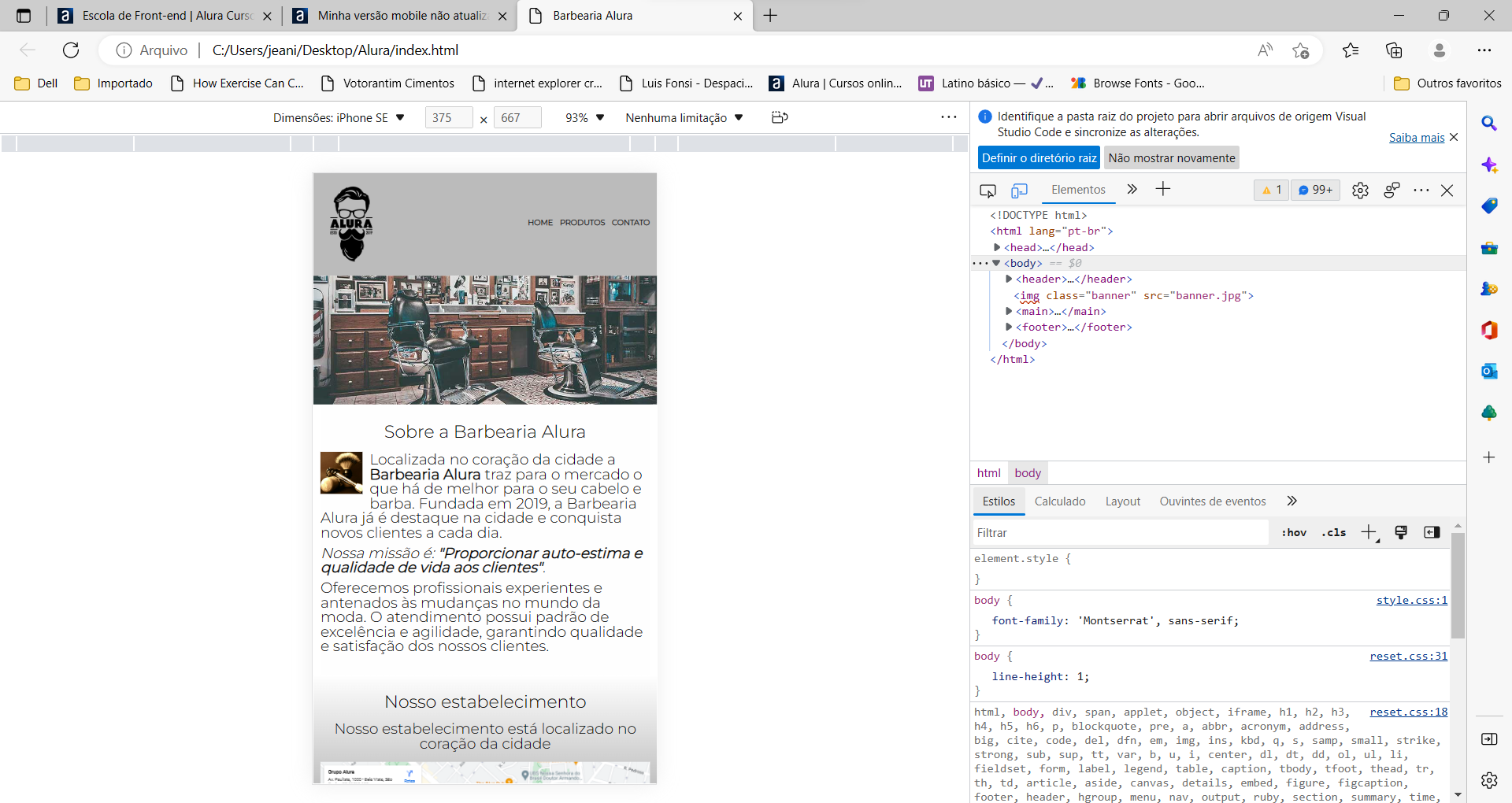Open the profile avatar icon
The image size is (1512, 803).
[1439, 50]
